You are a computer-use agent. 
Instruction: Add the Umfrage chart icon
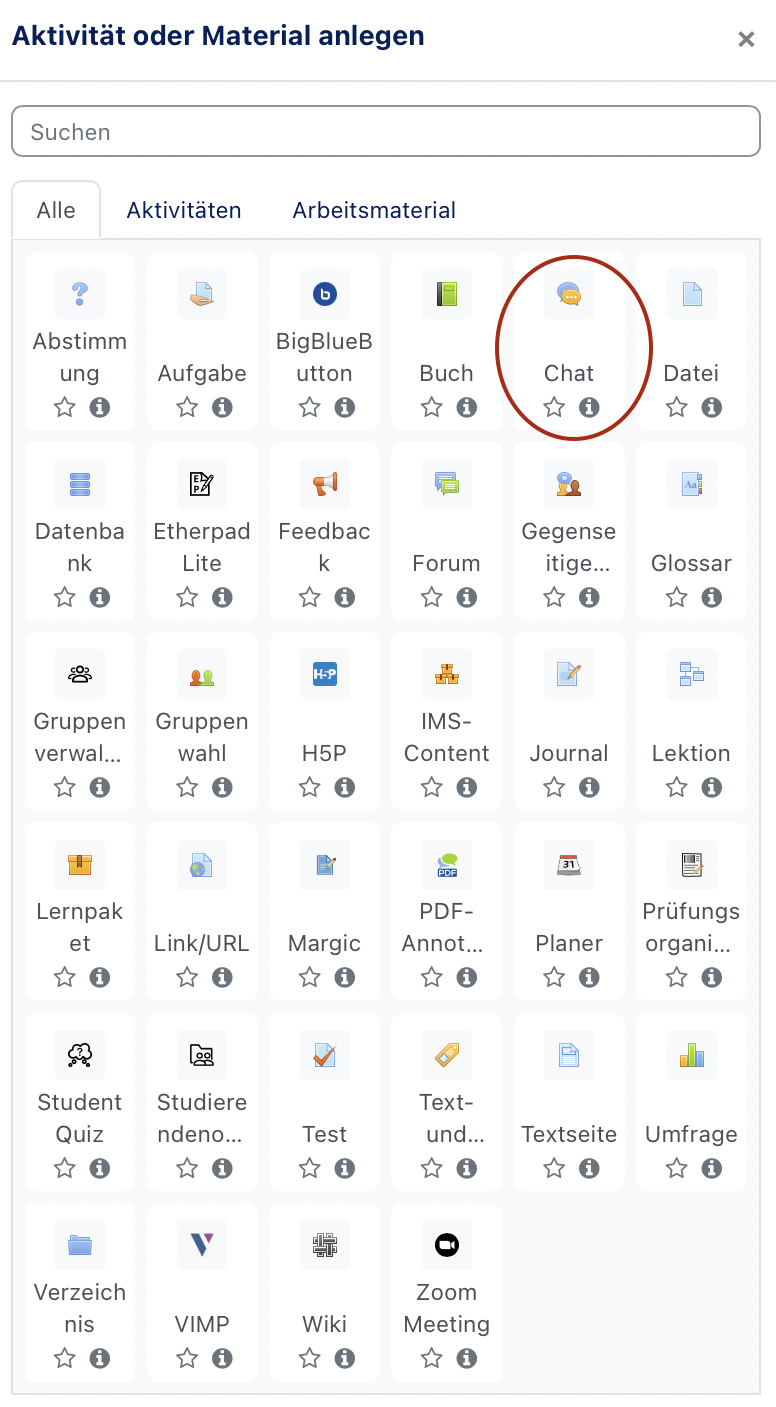click(691, 1054)
